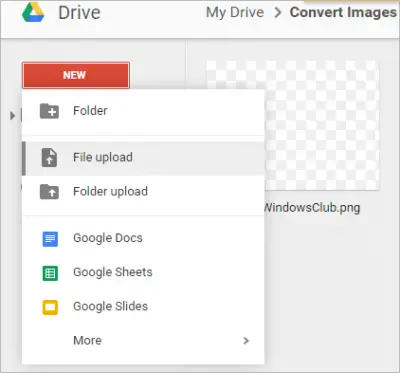Open the More submenu
This screenshot has height=373, width=400.
143,340
